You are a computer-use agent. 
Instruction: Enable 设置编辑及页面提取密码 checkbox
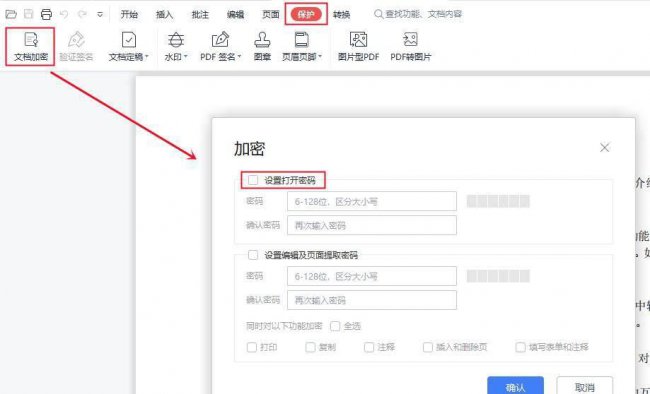click(253, 255)
